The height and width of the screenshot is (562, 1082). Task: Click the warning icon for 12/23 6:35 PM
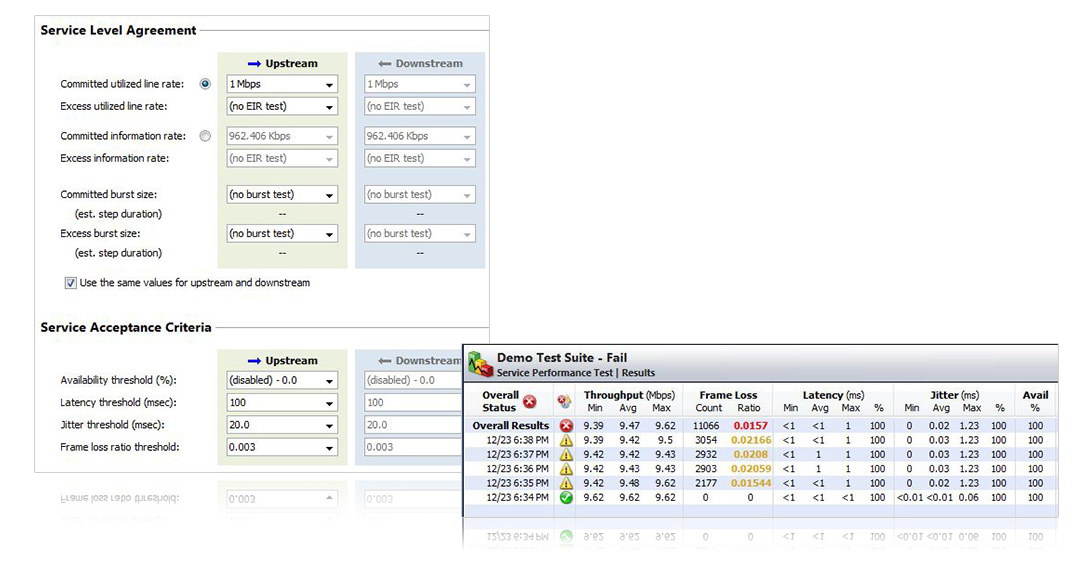(566, 483)
